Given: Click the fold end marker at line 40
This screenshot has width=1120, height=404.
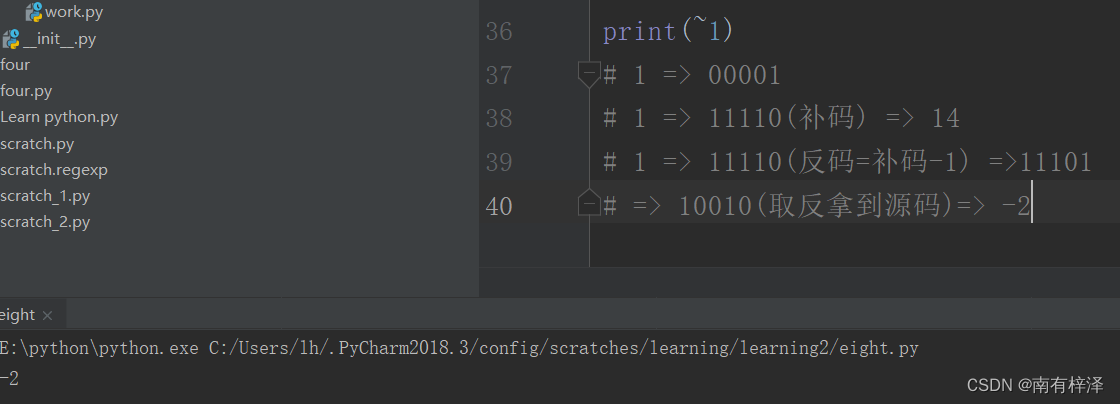Looking at the screenshot, I should coord(589,203).
